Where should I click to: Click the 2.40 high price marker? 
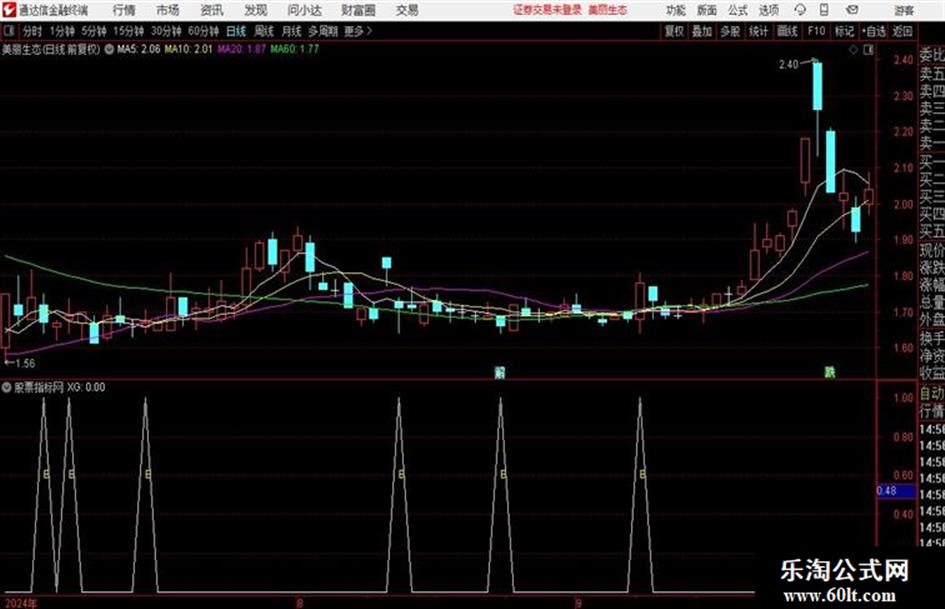(x=788, y=64)
